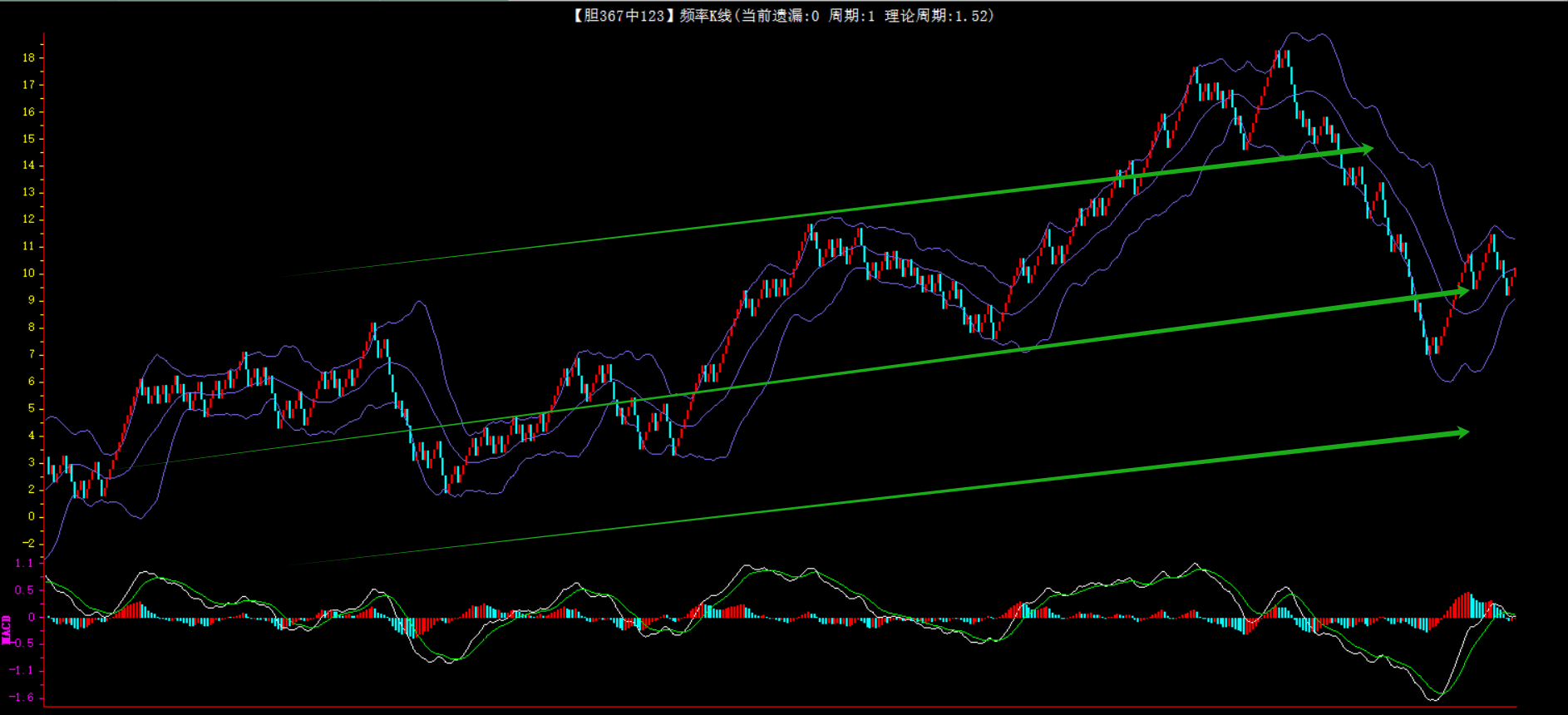Image resolution: width=1568 pixels, height=715 pixels.
Task: Click the middle green trend arrow's arrowhead
Action: pyautogui.click(x=1462, y=291)
